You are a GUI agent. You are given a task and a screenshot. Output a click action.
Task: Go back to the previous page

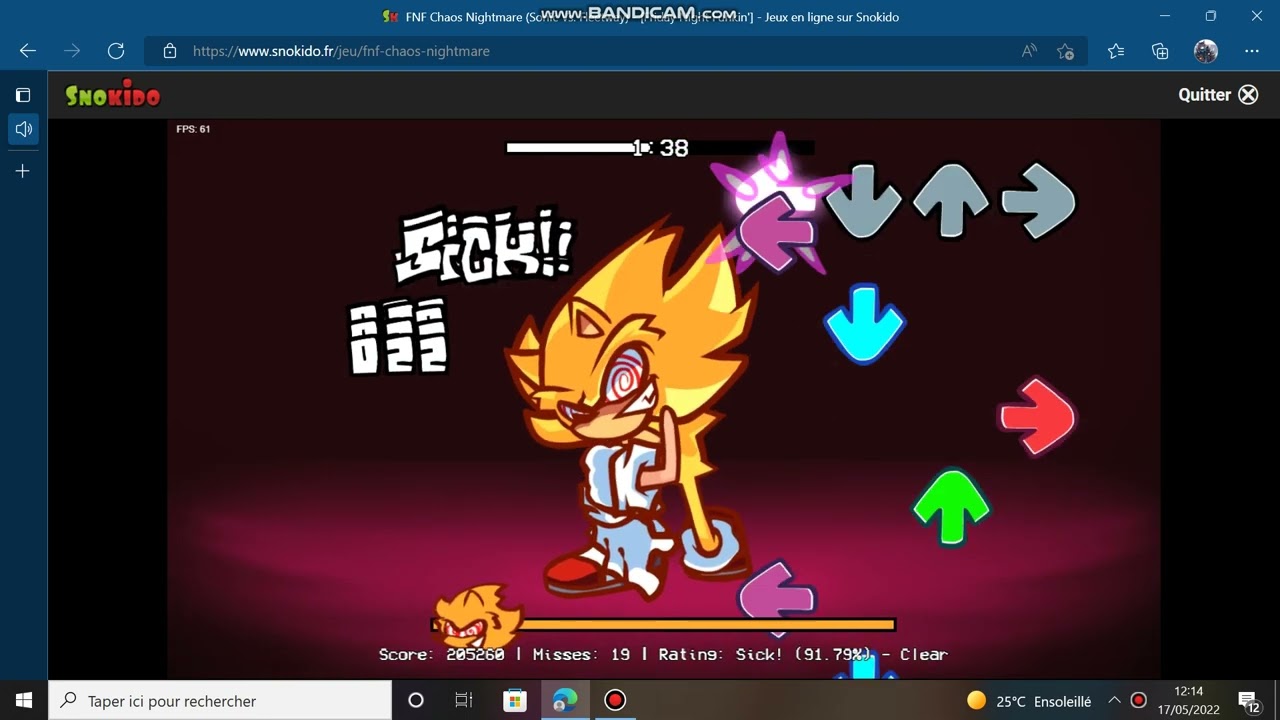click(x=28, y=51)
